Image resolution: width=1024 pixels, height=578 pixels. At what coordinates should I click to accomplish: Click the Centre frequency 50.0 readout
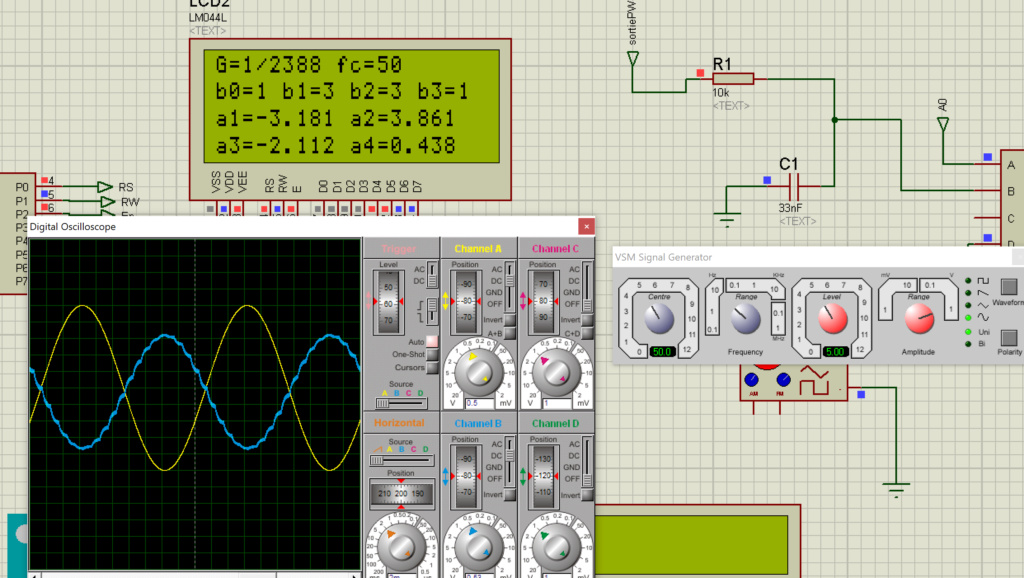point(662,351)
